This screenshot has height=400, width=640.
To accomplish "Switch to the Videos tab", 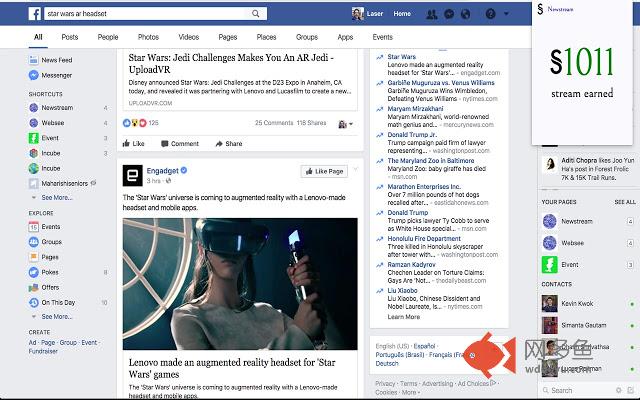I will 189,37.
